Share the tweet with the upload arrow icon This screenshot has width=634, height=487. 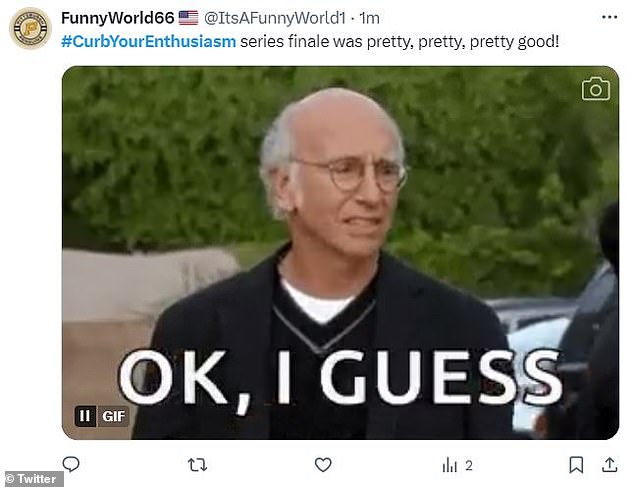[x=609, y=465]
